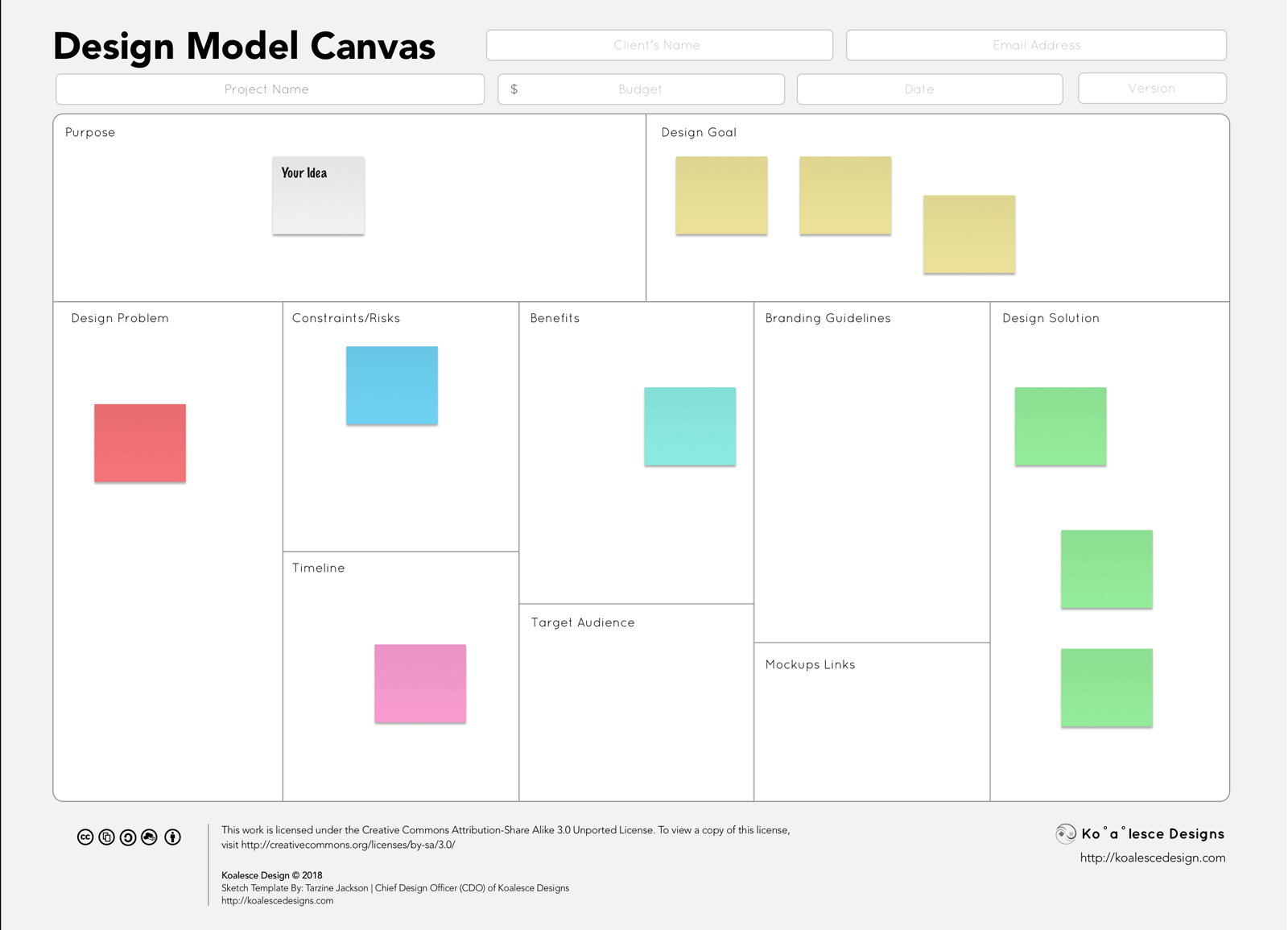Click the Attribution person icon
1288x930 pixels.
point(172,837)
